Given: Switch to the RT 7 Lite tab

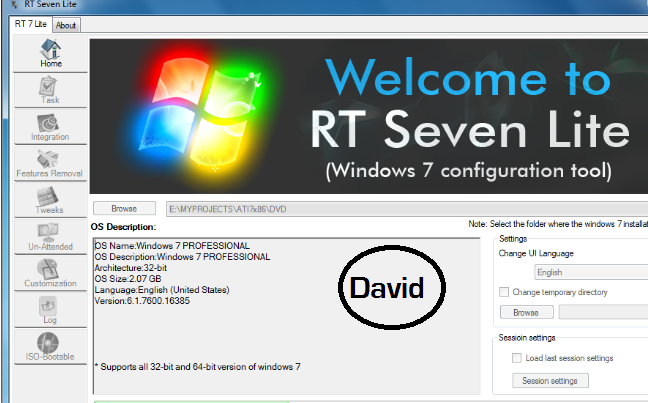Looking at the screenshot, I should coord(31,24).
